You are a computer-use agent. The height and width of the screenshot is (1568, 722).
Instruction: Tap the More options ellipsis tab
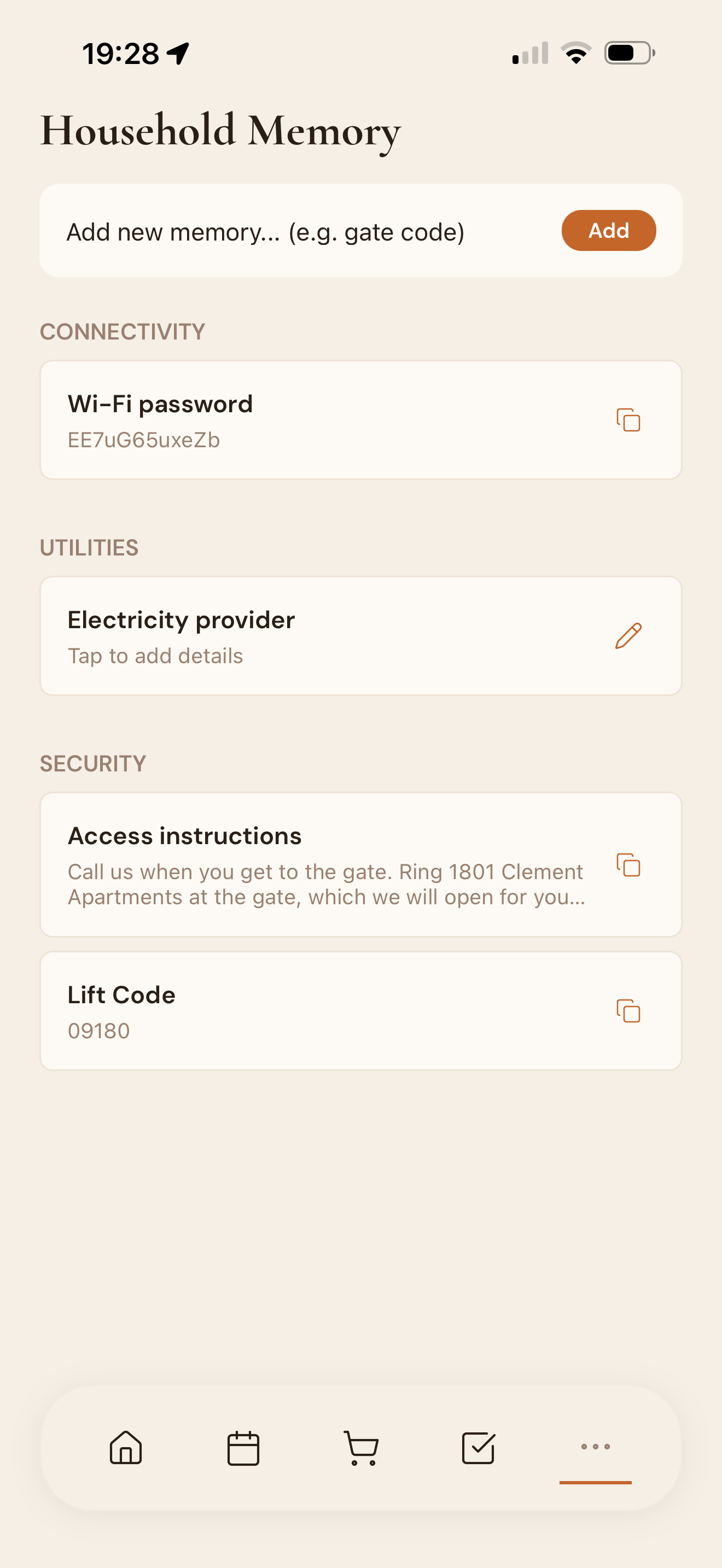tap(595, 1446)
